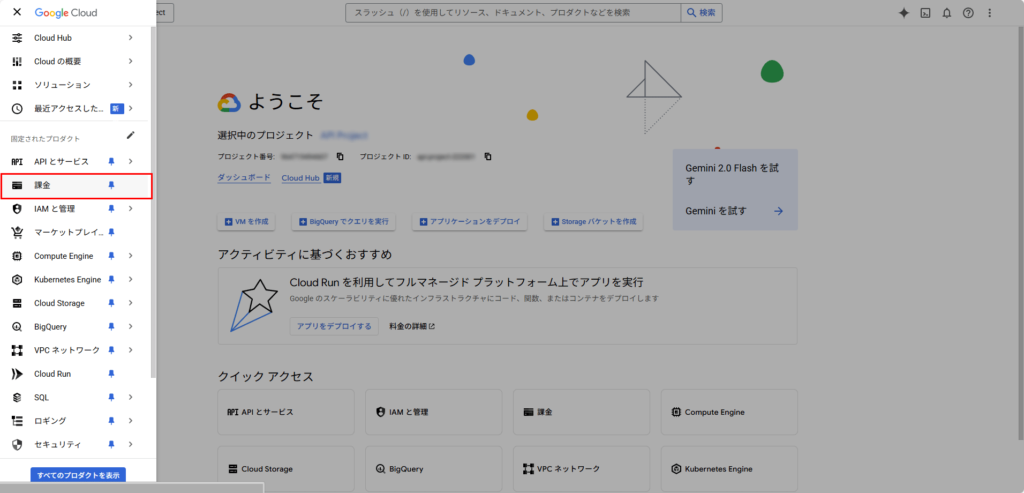Open the three-dot settings menu
This screenshot has height=493, width=1024.
pyautogui.click(x=990, y=12)
